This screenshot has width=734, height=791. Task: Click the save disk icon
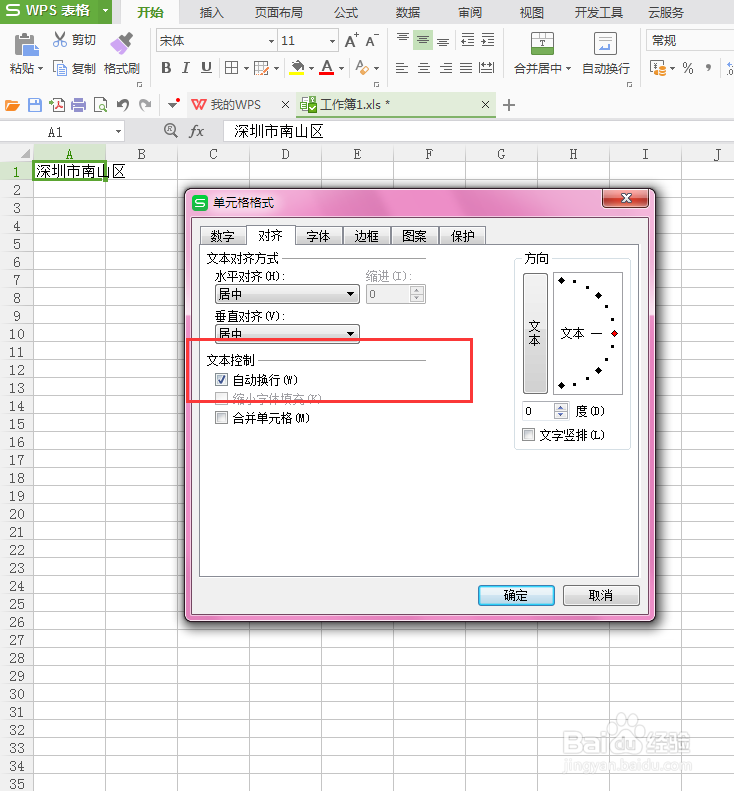35,105
